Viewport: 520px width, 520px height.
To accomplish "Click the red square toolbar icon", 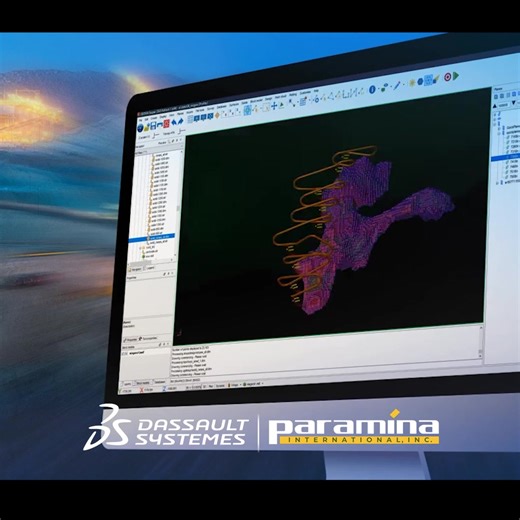I will click(x=167, y=124).
